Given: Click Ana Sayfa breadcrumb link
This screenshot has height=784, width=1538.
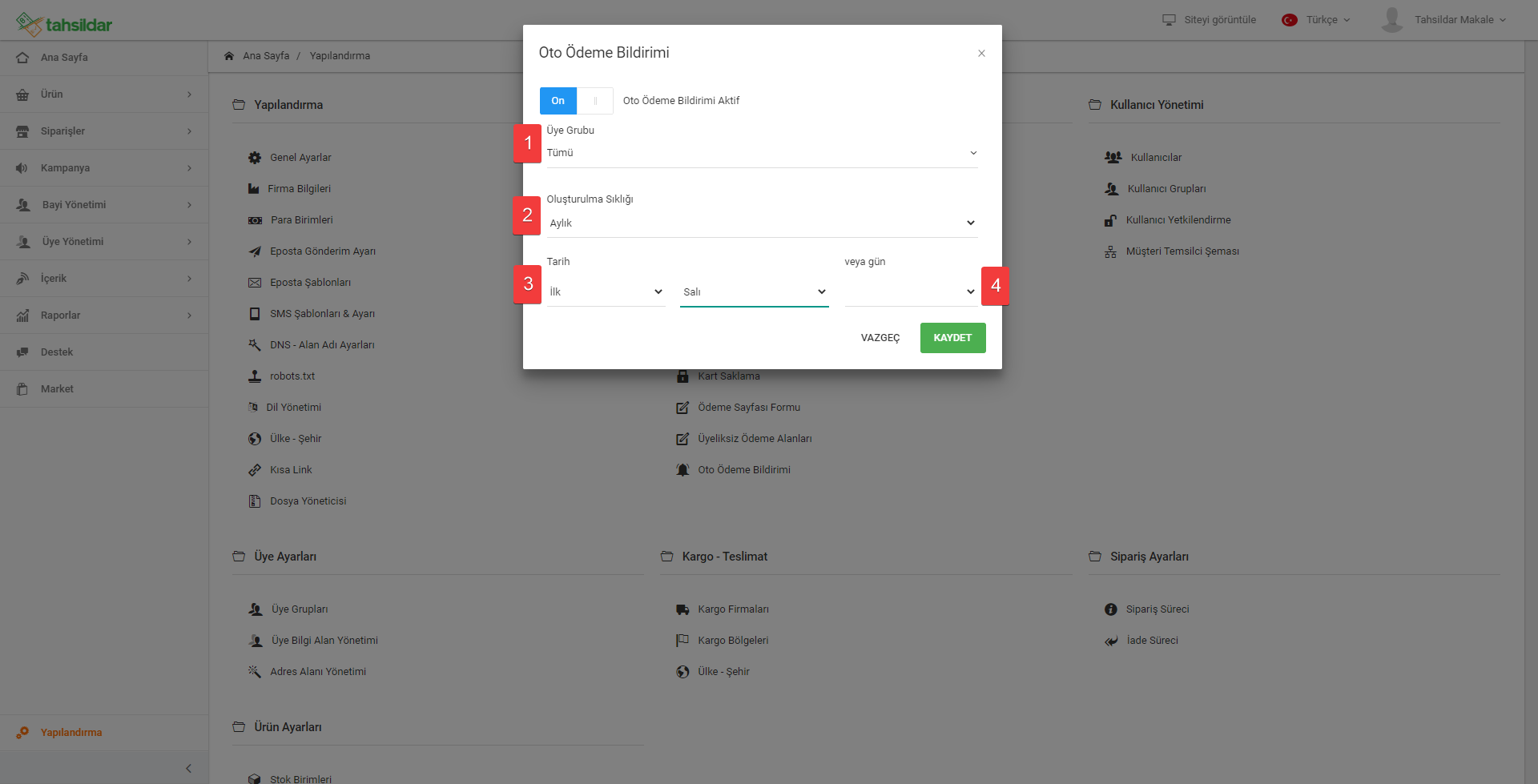Looking at the screenshot, I should (266, 56).
